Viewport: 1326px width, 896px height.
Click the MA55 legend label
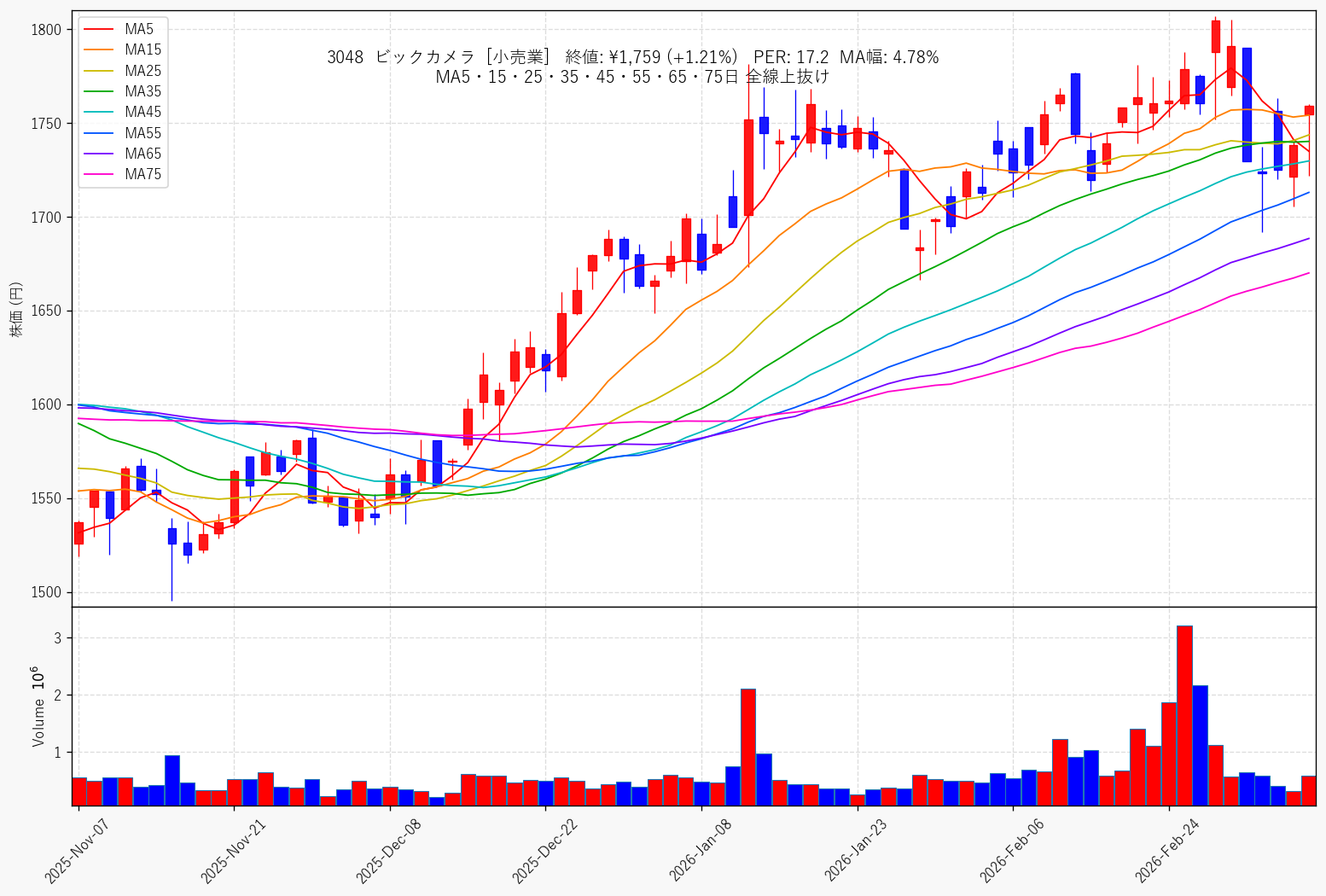[142, 133]
